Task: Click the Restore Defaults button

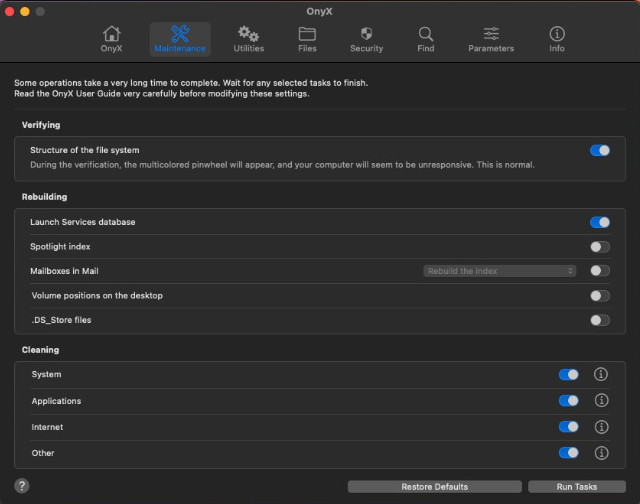Action: (x=434, y=487)
